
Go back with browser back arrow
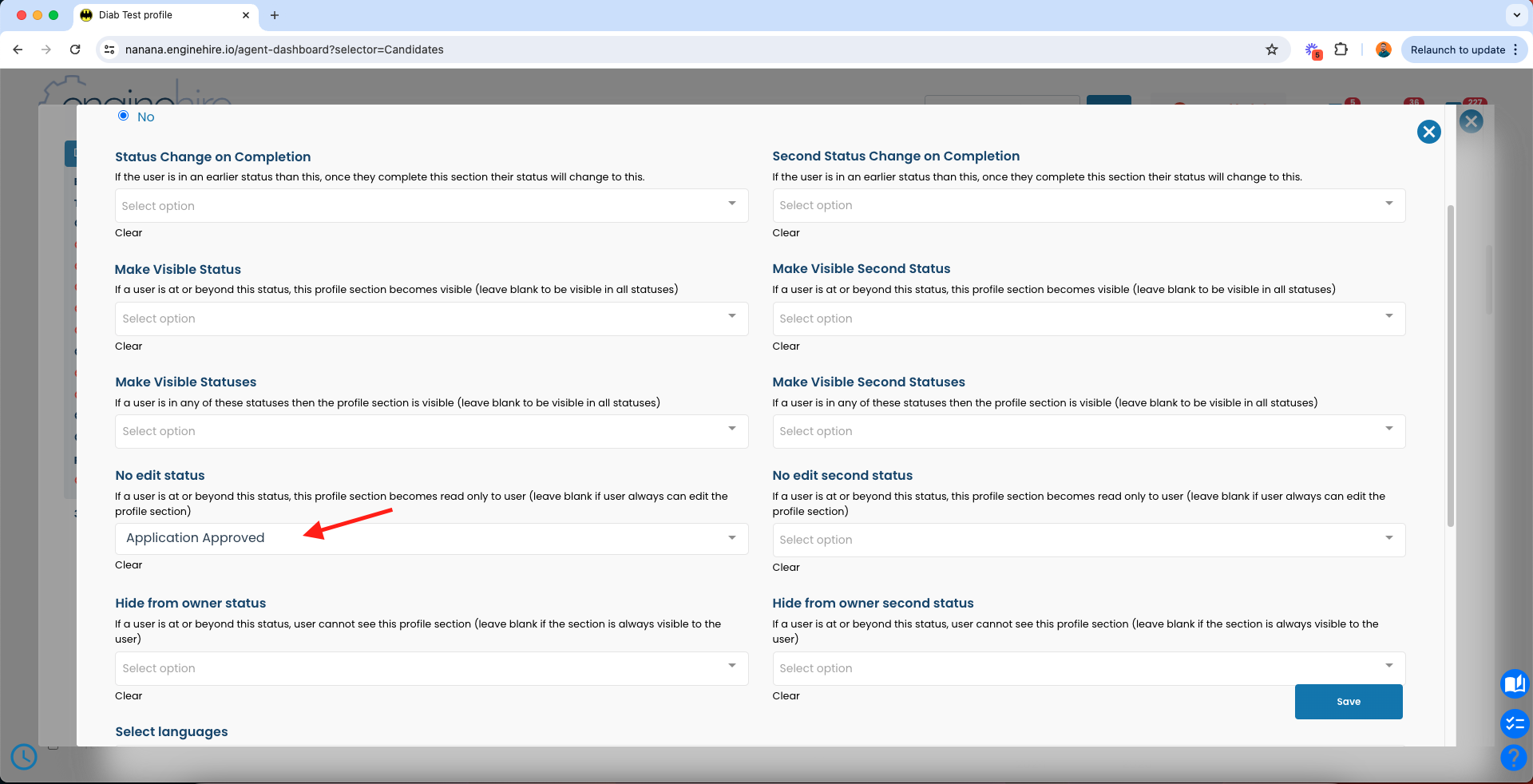(18, 49)
